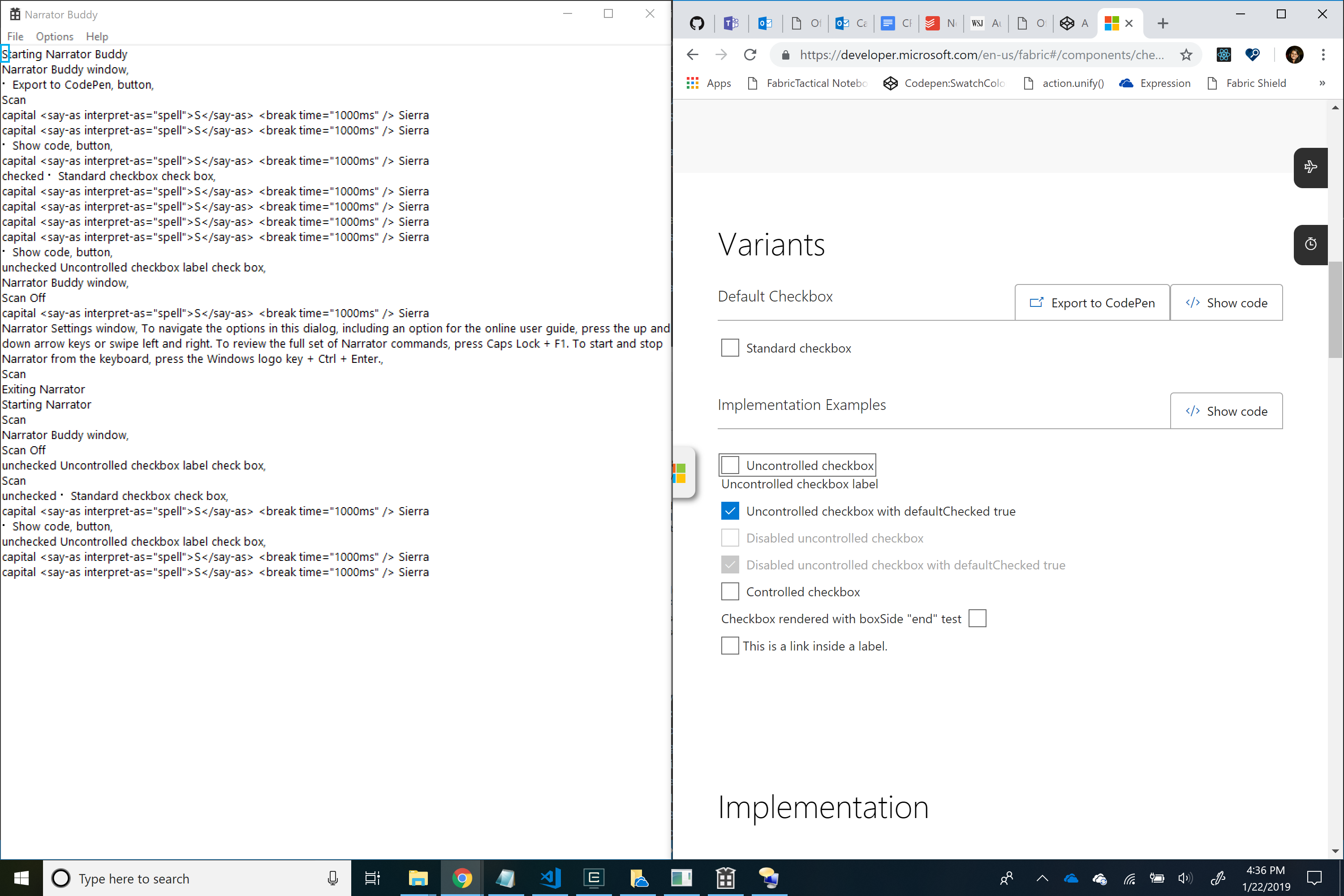Viewport: 1344px width, 896px height.
Task: Open Visual Studio Code from the taskbar
Action: pos(549,878)
